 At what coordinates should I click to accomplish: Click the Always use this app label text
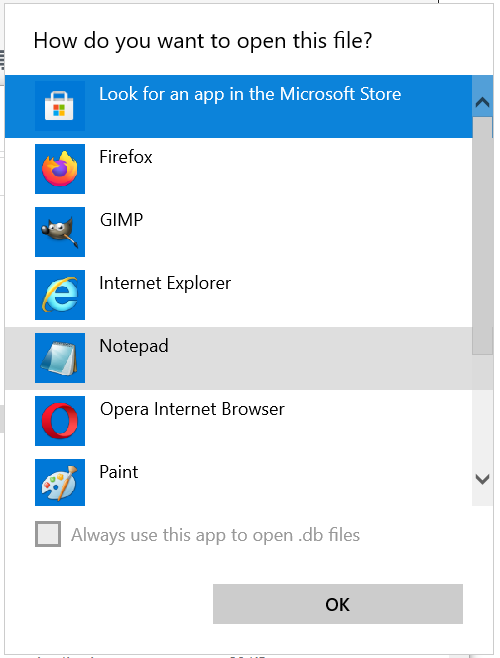(215, 535)
